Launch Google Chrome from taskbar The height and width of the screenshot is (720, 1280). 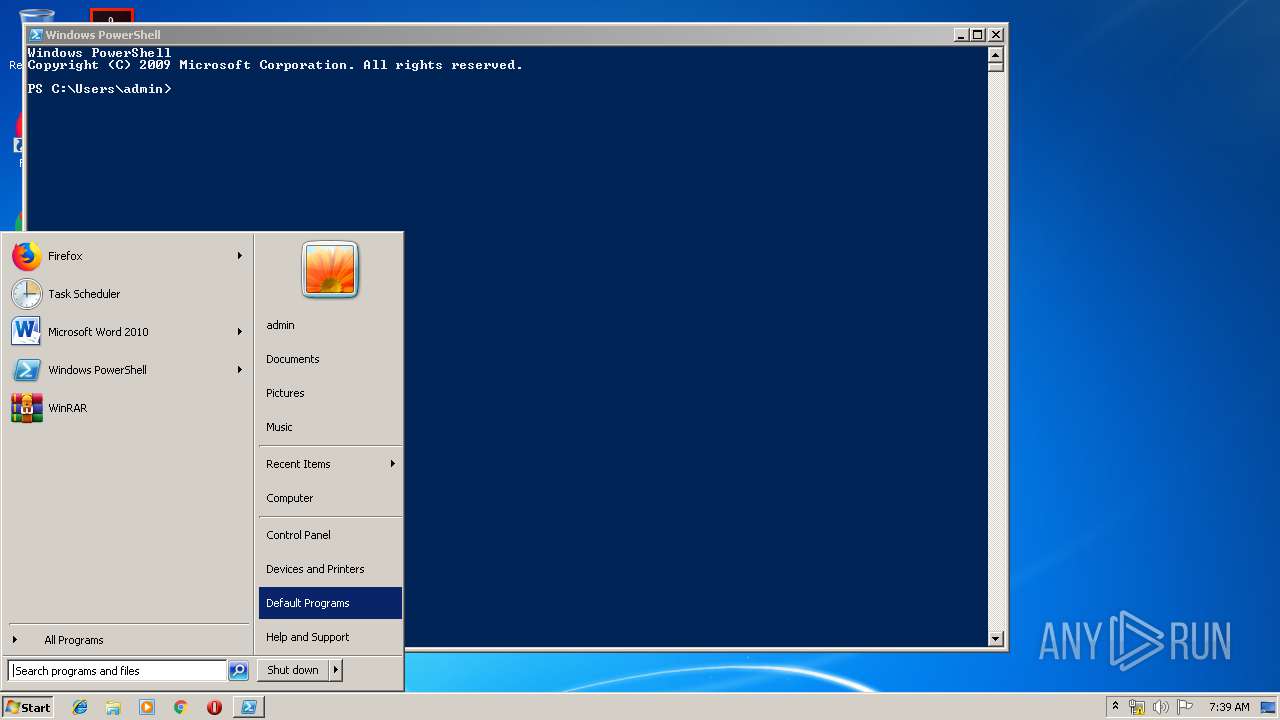tap(180, 707)
